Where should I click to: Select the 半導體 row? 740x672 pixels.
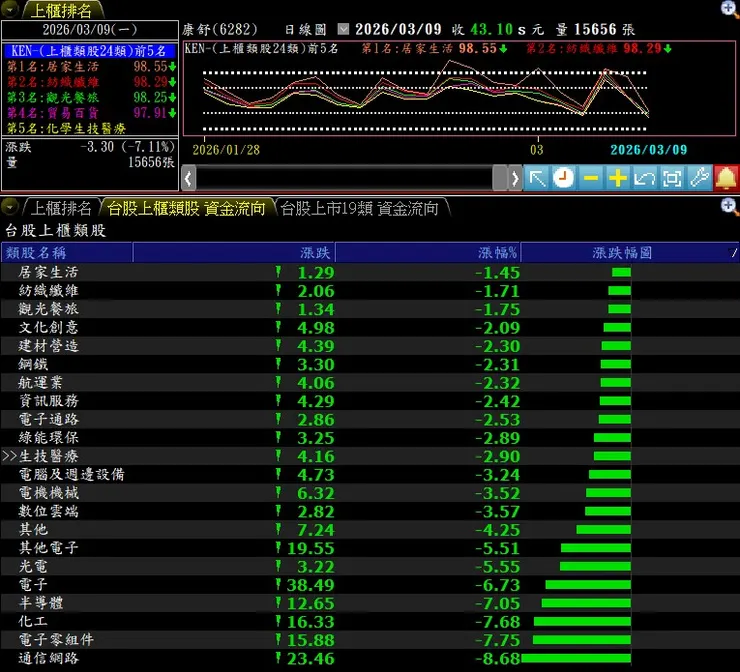(x=370, y=604)
